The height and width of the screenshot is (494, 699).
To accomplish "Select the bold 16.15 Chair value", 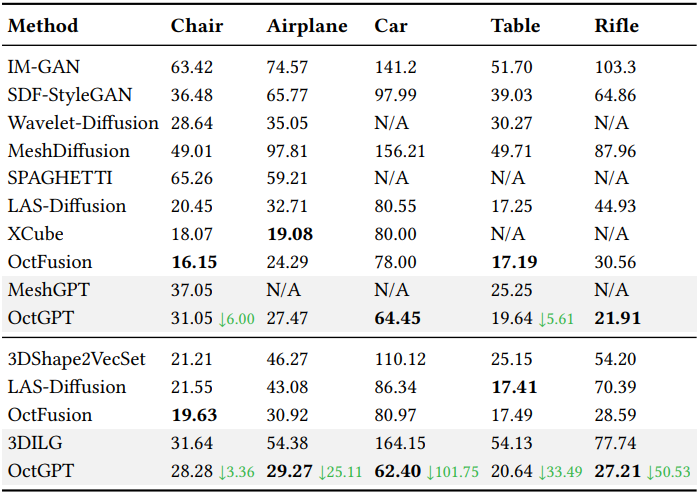I will coord(193,262).
